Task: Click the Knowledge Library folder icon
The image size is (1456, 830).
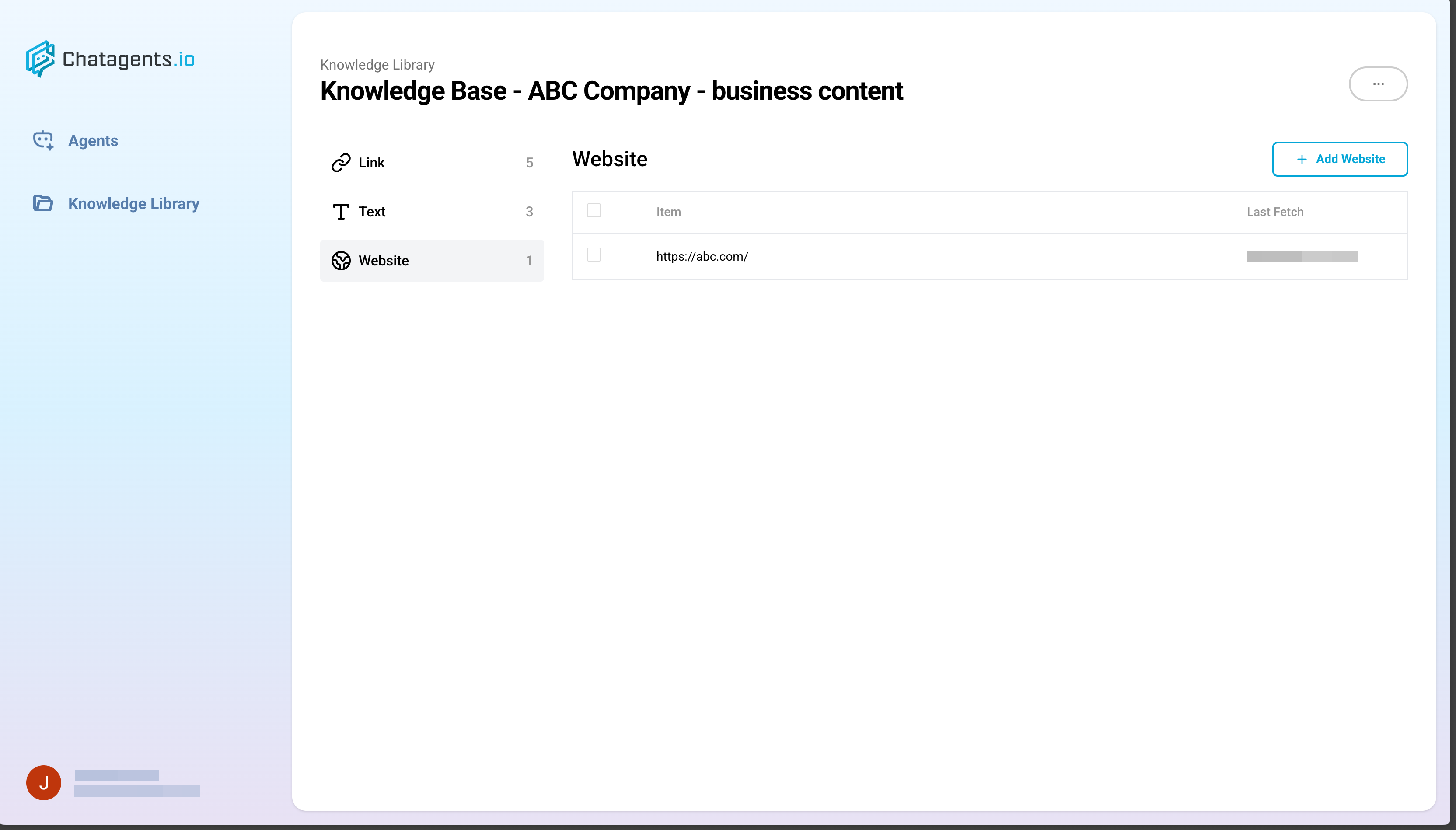Action: point(43,203)
